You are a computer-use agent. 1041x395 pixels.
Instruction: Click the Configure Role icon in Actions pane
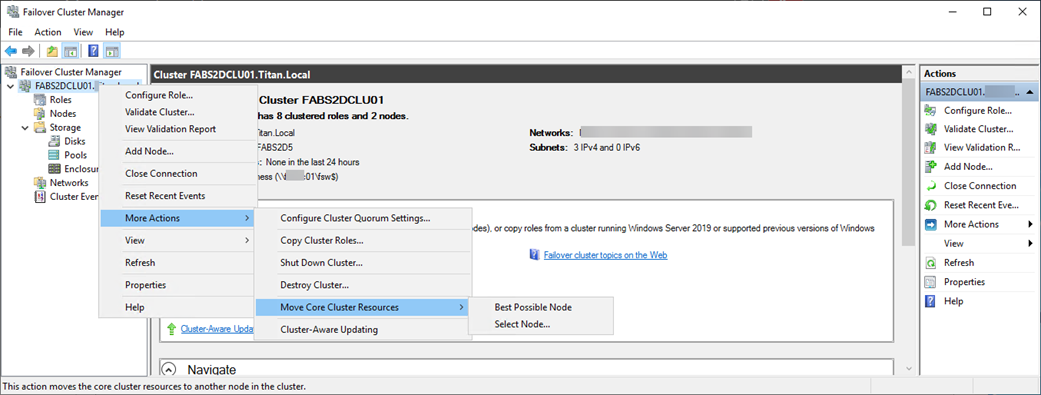[931, 110]
